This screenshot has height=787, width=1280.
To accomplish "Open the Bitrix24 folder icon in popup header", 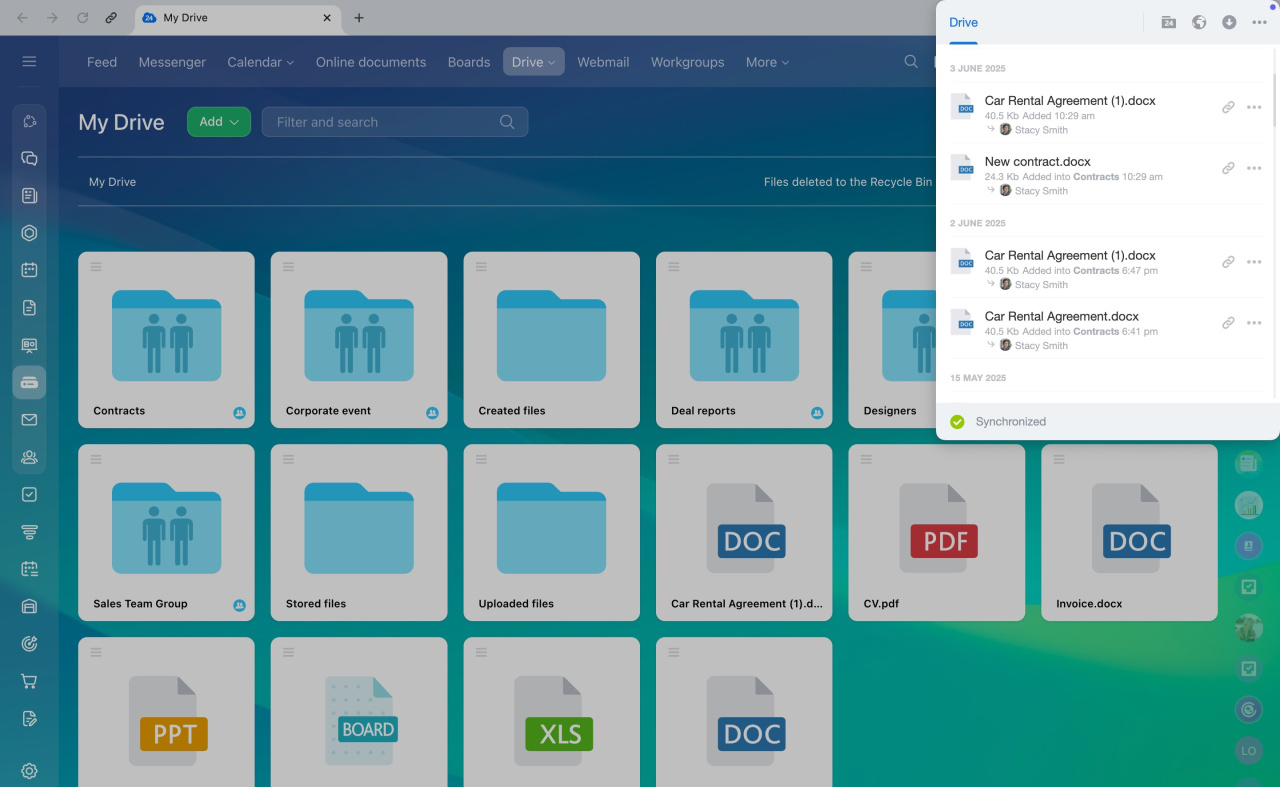I will tap(1168, 22).
